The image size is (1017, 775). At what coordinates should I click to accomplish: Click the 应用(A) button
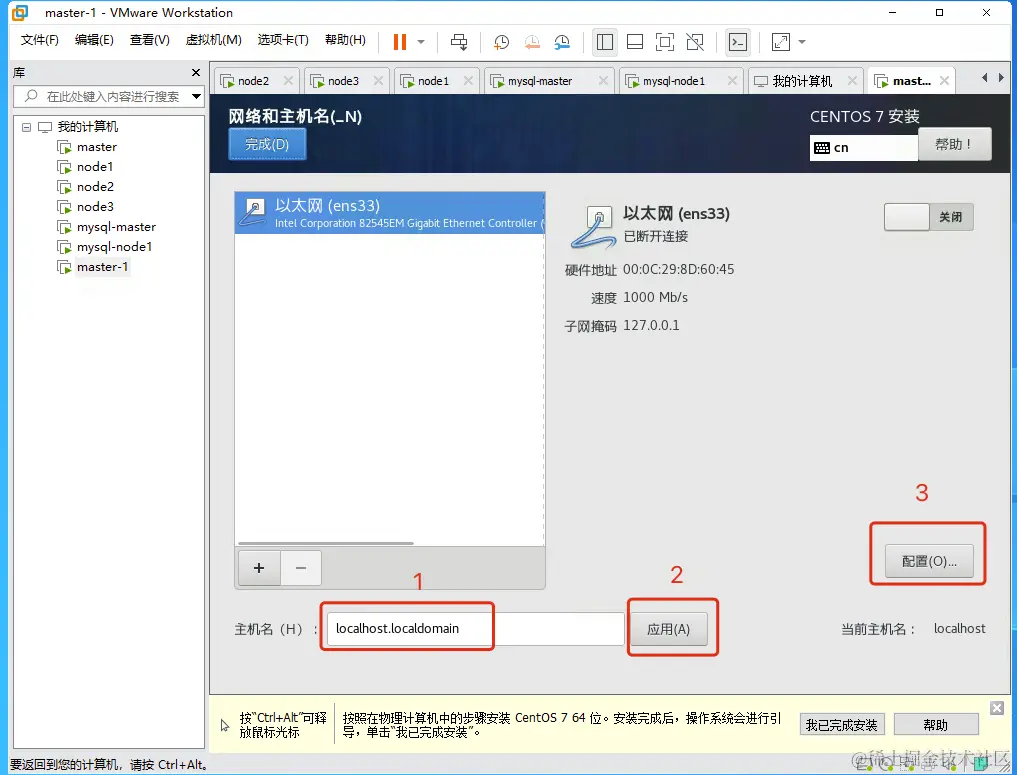click(x=668, y=629)
